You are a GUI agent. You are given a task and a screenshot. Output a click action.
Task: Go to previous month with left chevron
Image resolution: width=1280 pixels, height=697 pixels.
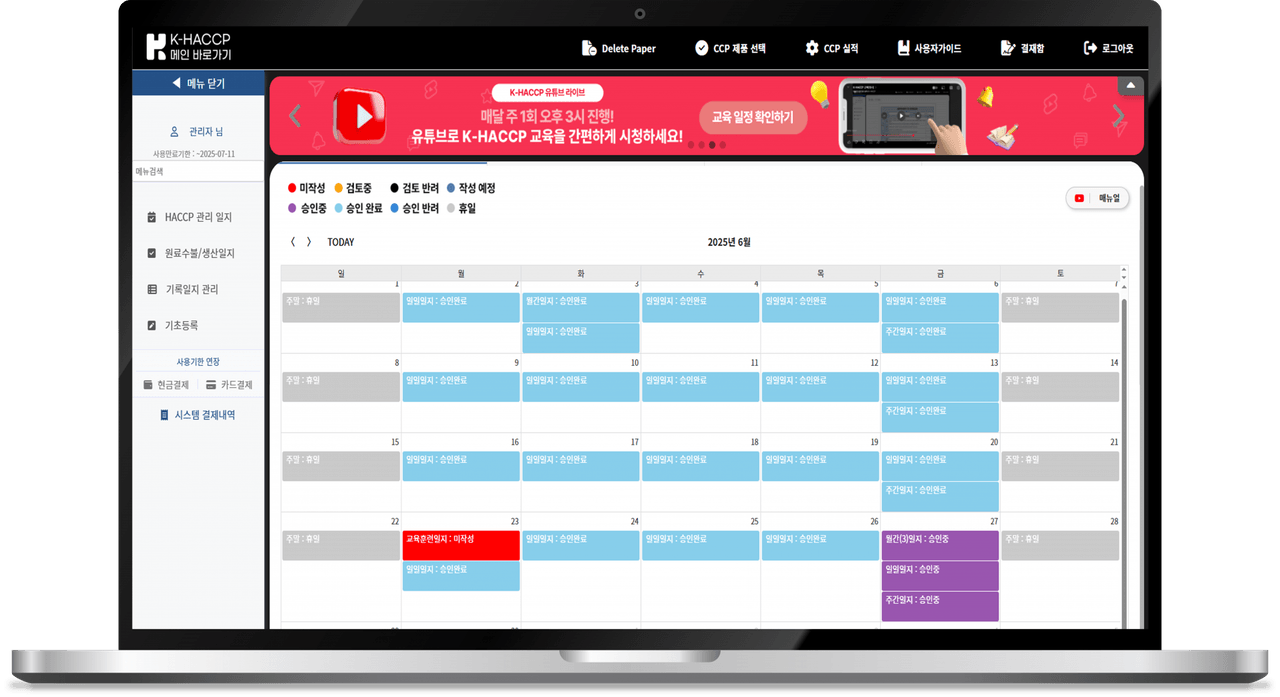pos(293,242)
